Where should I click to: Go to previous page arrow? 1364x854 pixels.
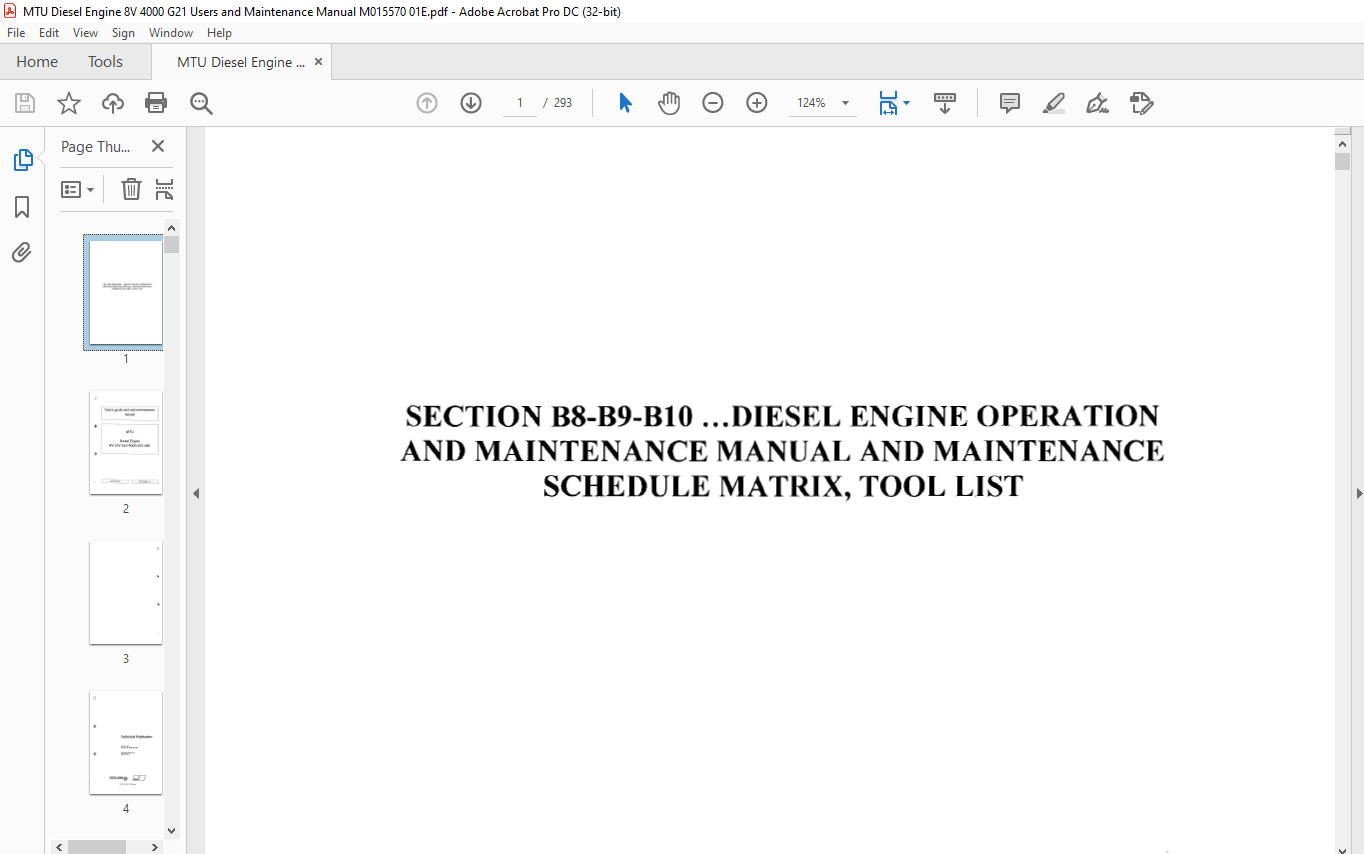point(427,103)
